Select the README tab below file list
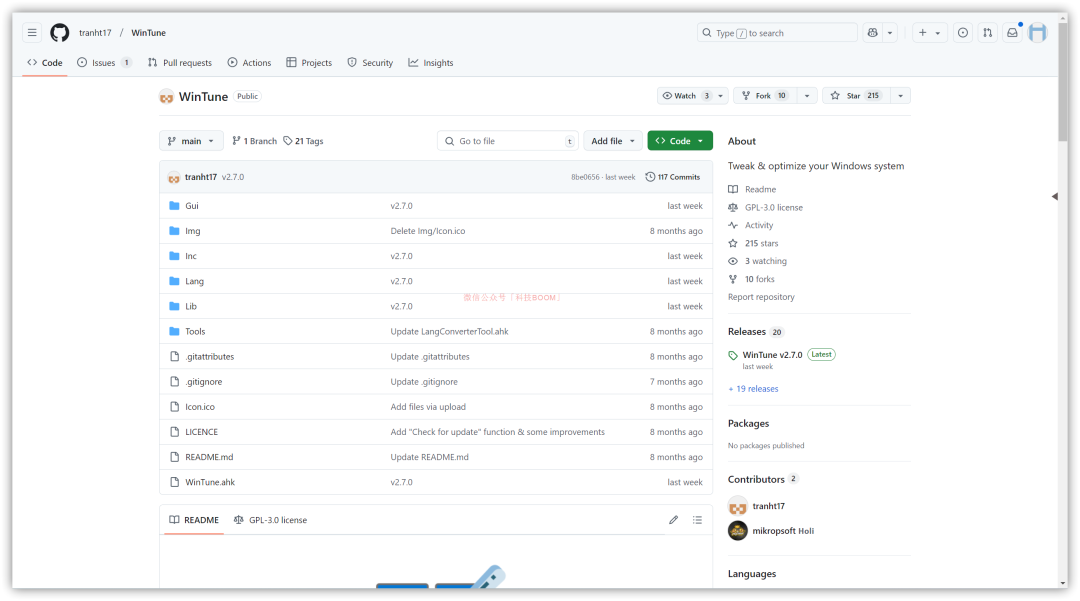 [x=194, y=520]
